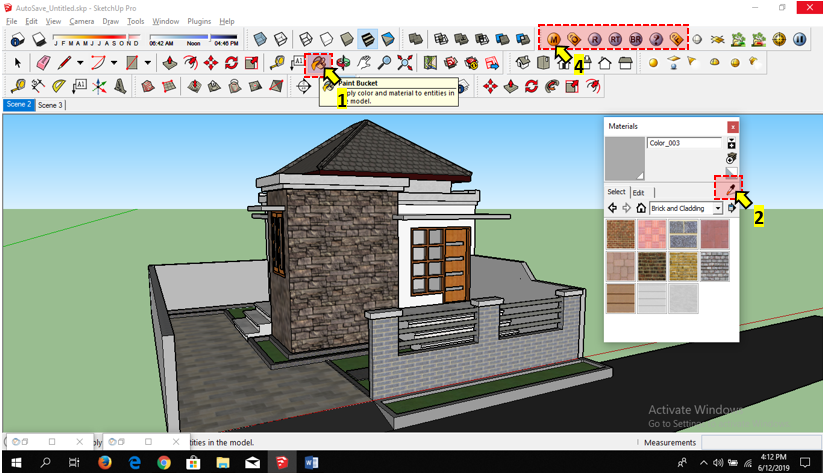Image resolution: width=823 pixels, height=473 pixels.
Task: Open Firefox from the Windows taskbar
Action: (105, 462)
